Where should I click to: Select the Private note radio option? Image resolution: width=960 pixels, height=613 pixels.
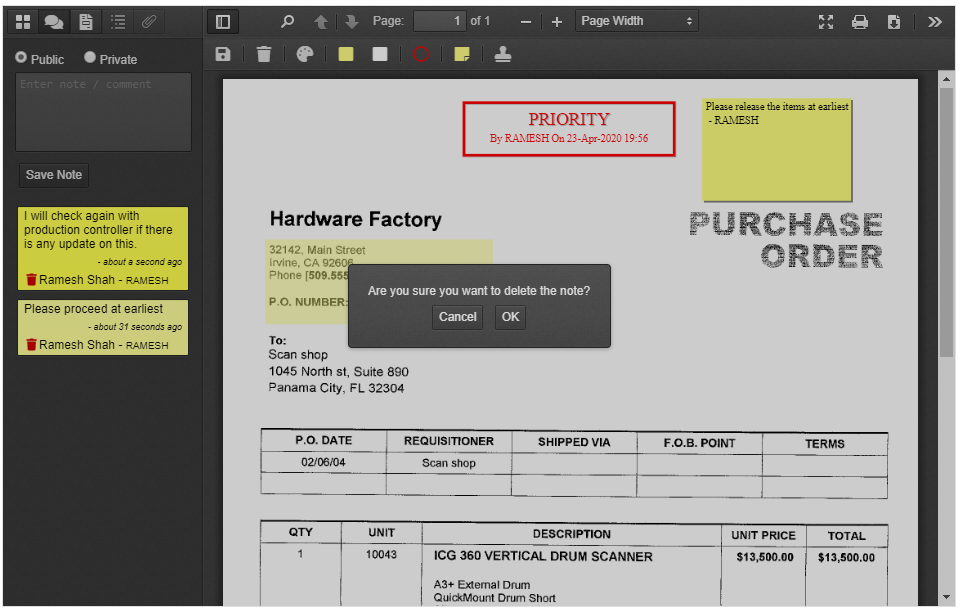coord(90,59)
